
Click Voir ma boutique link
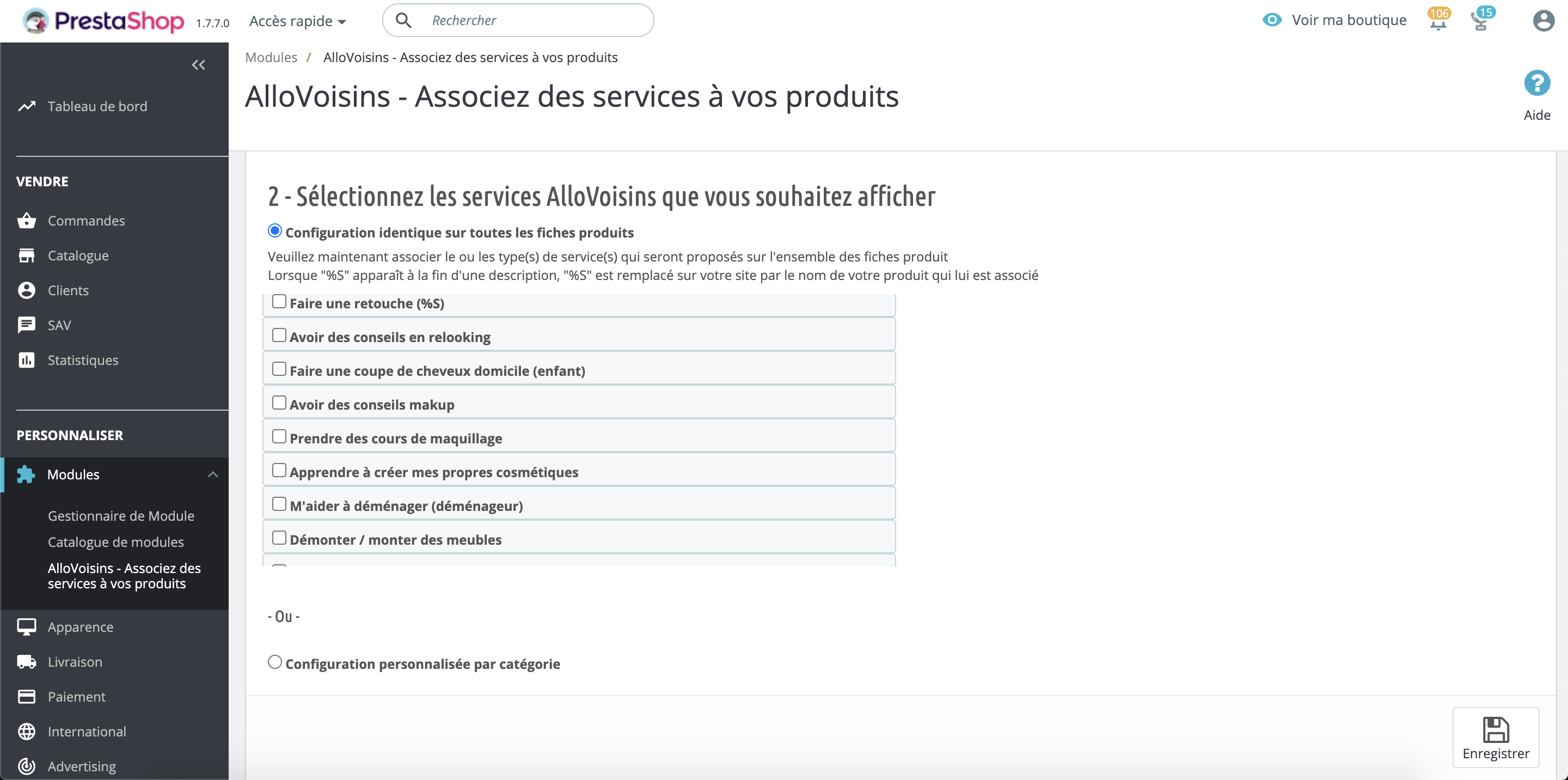pyautogui.click(x=1349, y=20)
